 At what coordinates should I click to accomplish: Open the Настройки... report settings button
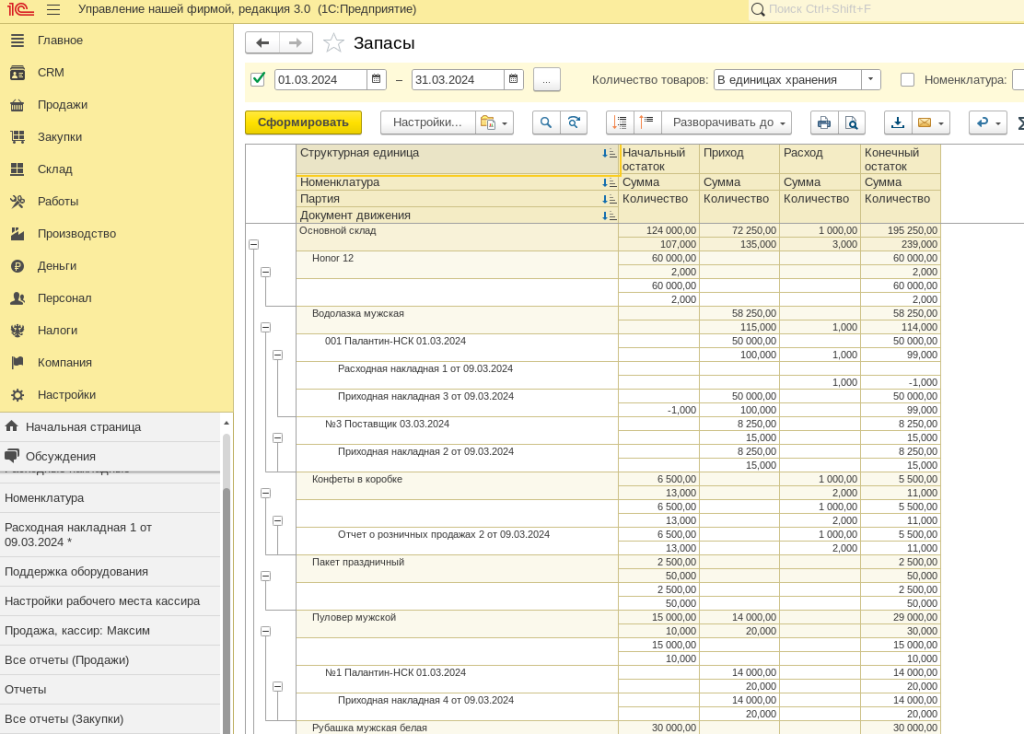tap(427, 123)
